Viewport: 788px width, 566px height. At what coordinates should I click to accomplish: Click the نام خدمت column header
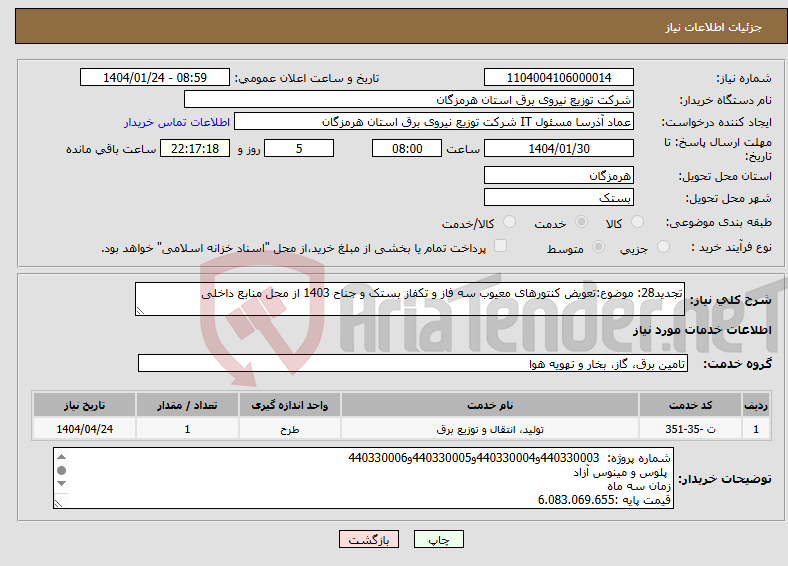490,405
